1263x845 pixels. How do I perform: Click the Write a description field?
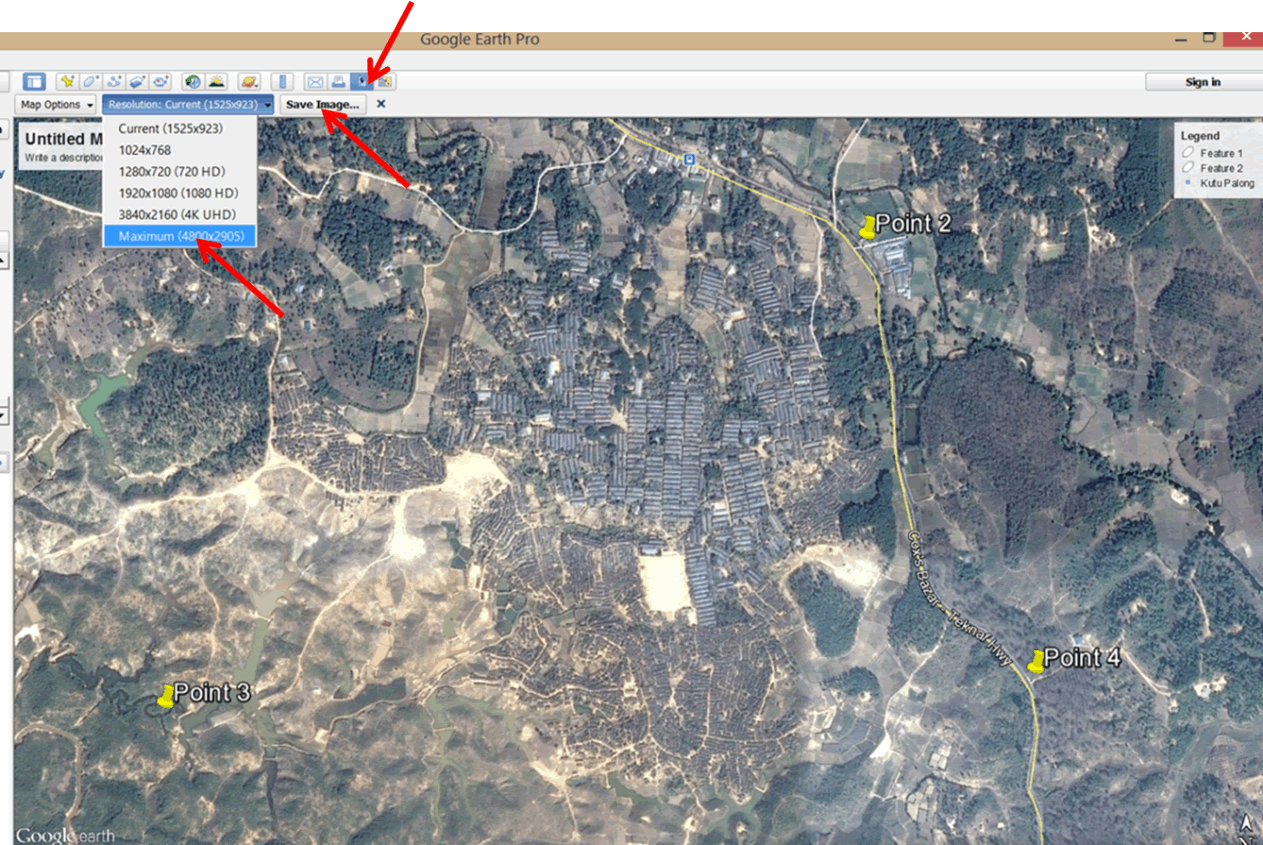(64, 157)
